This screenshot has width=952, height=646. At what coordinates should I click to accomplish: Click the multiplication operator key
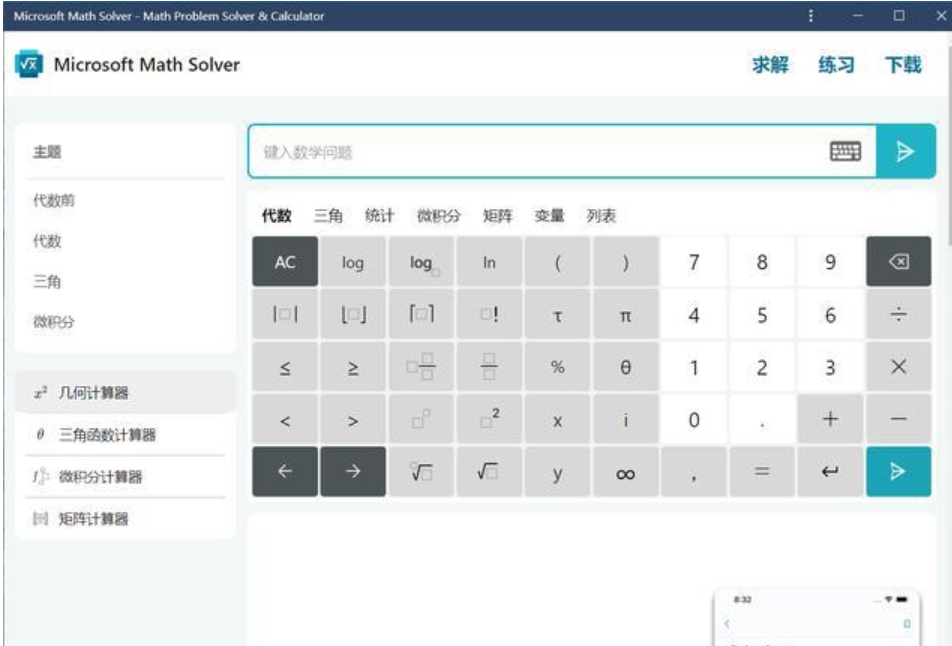(x=899, y=367)
